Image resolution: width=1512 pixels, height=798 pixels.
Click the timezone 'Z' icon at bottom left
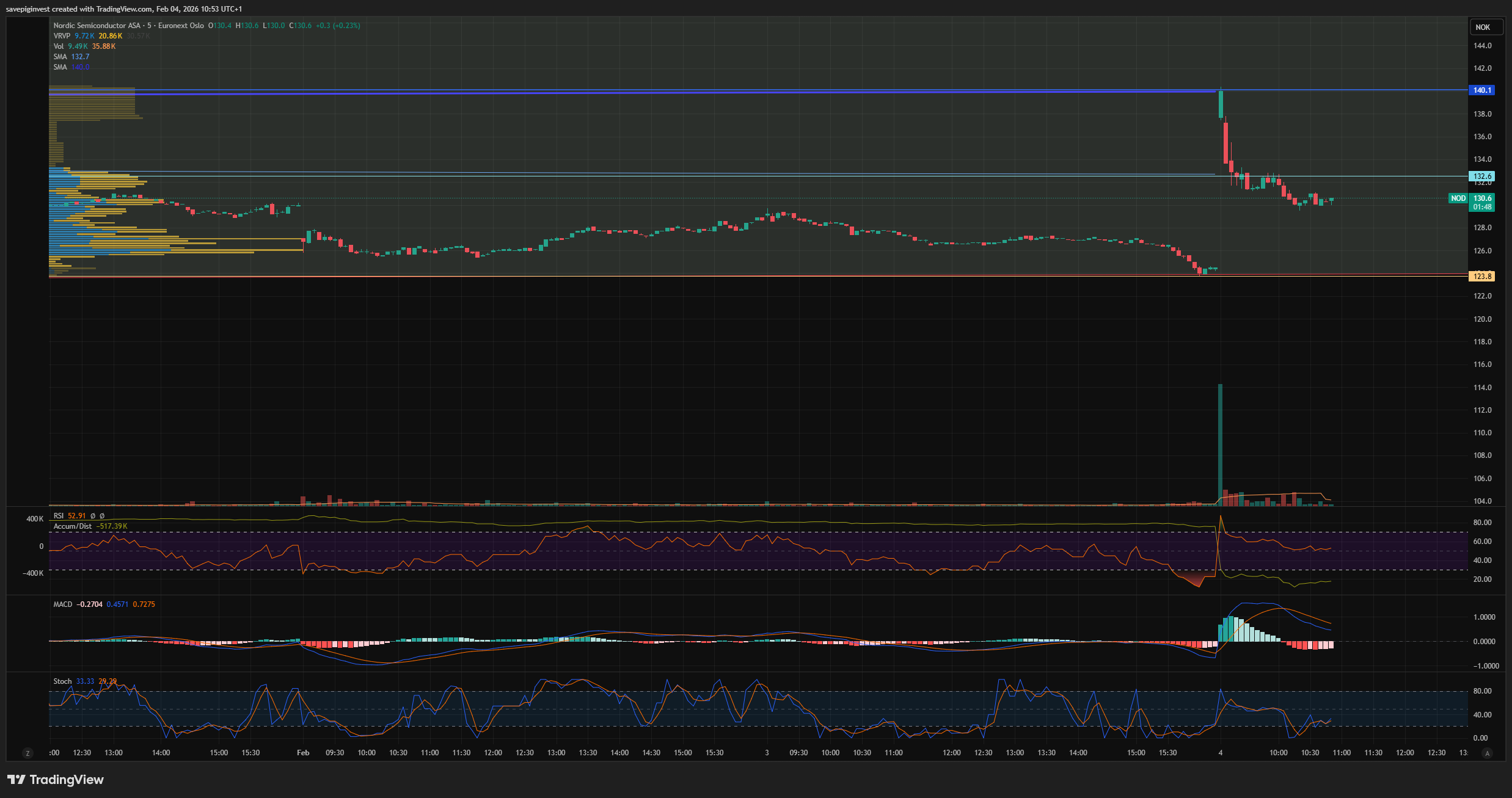pyautogui.click(x=27, y=753)
